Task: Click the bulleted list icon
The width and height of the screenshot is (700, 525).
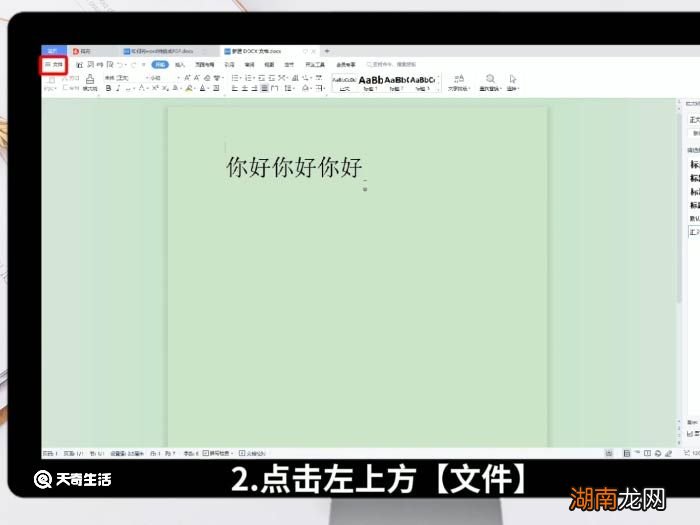Action: (x=235, y=78)
